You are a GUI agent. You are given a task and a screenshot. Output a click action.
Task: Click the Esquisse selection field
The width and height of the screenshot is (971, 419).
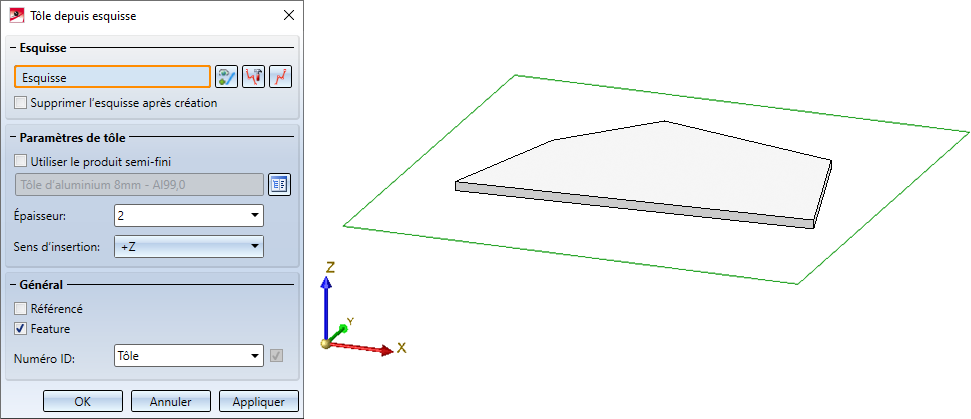(112, 77)
